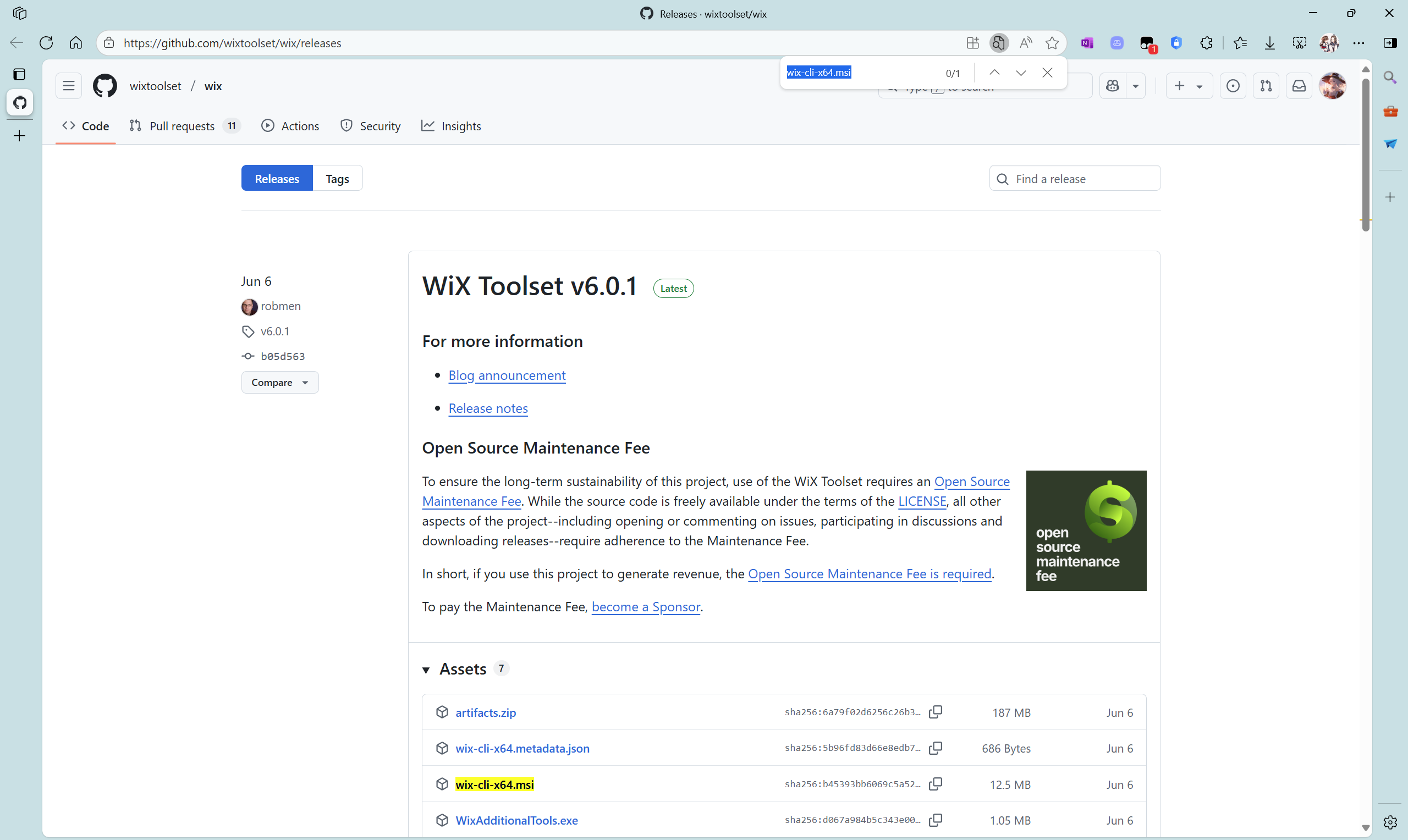Viewport: 1408px width, 840px height.
Task: Expand the Compare dropdown
Action: click(280, 383)
